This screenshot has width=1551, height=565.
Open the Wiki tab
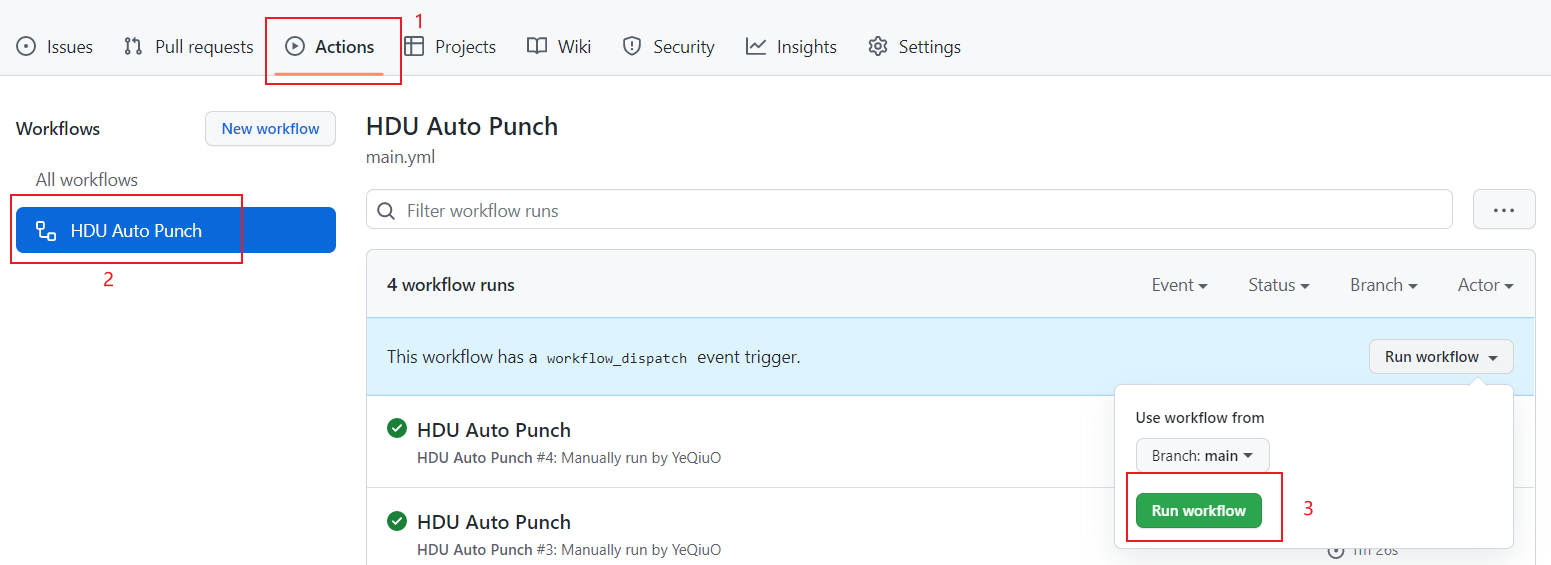pyautogui.click(x=559, y=47)
